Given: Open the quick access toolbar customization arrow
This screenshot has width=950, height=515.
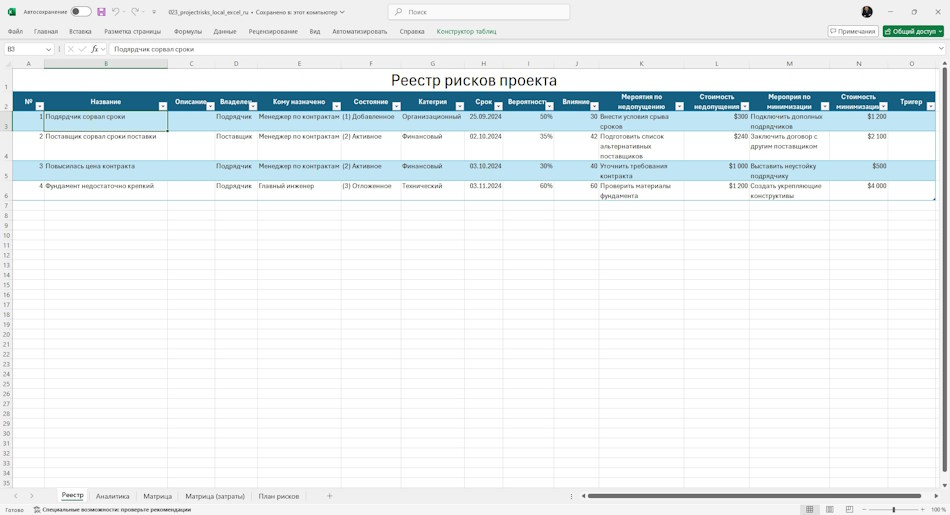Looking at the screenshot, I should pyautogui.click(x=154, y=12).
